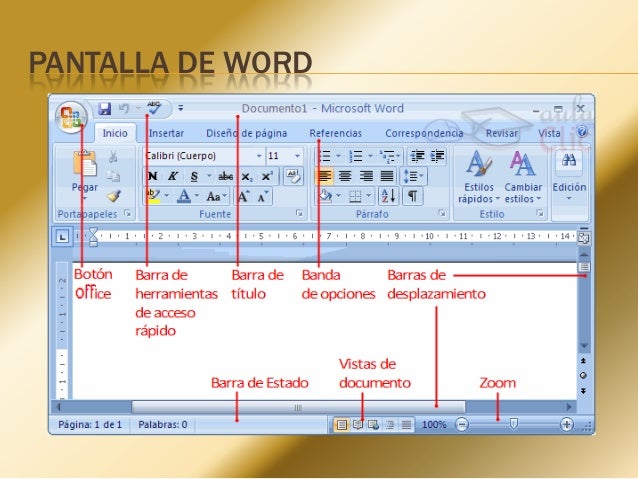Zoom out with the minus button
The width and height of the screenshot is (638, 479).
tap(462, 424)
